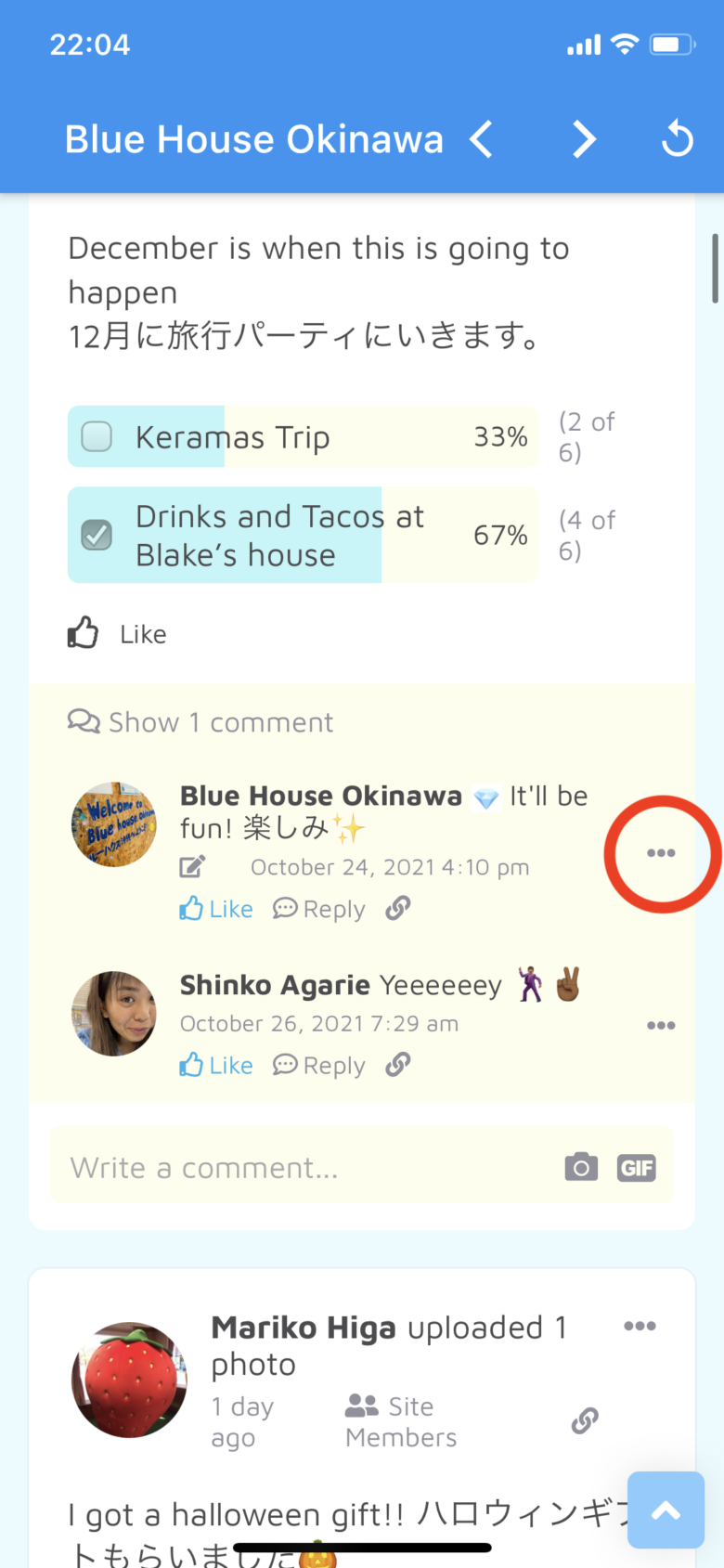Copy link of Blue House Okinawa comment
This screenshot has width=724, height=1568.
coord(398,908)
